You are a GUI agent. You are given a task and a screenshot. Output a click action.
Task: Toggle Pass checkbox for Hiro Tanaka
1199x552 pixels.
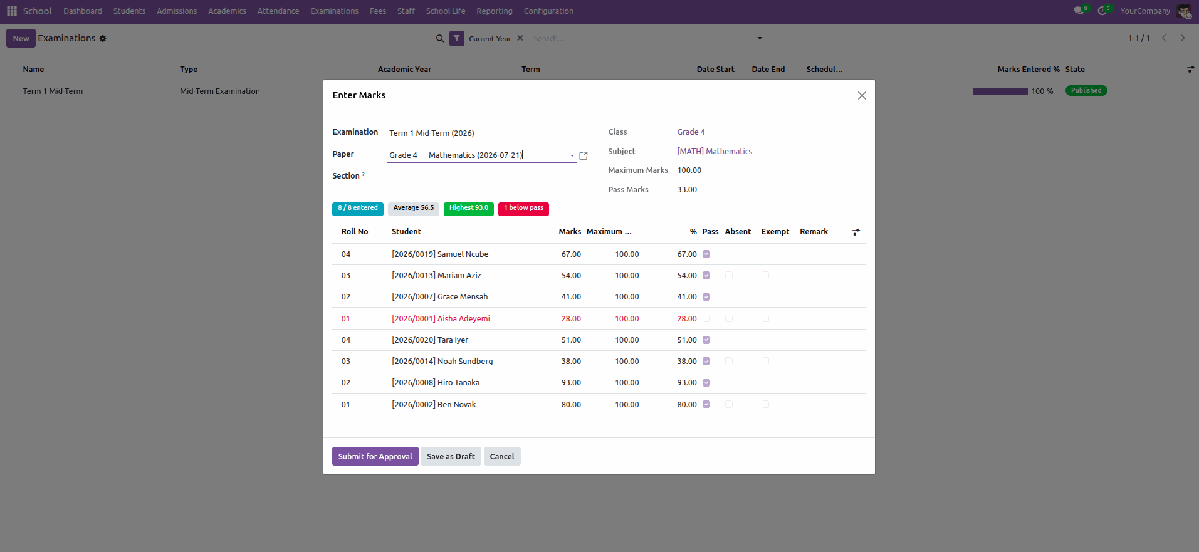(707, 382)
